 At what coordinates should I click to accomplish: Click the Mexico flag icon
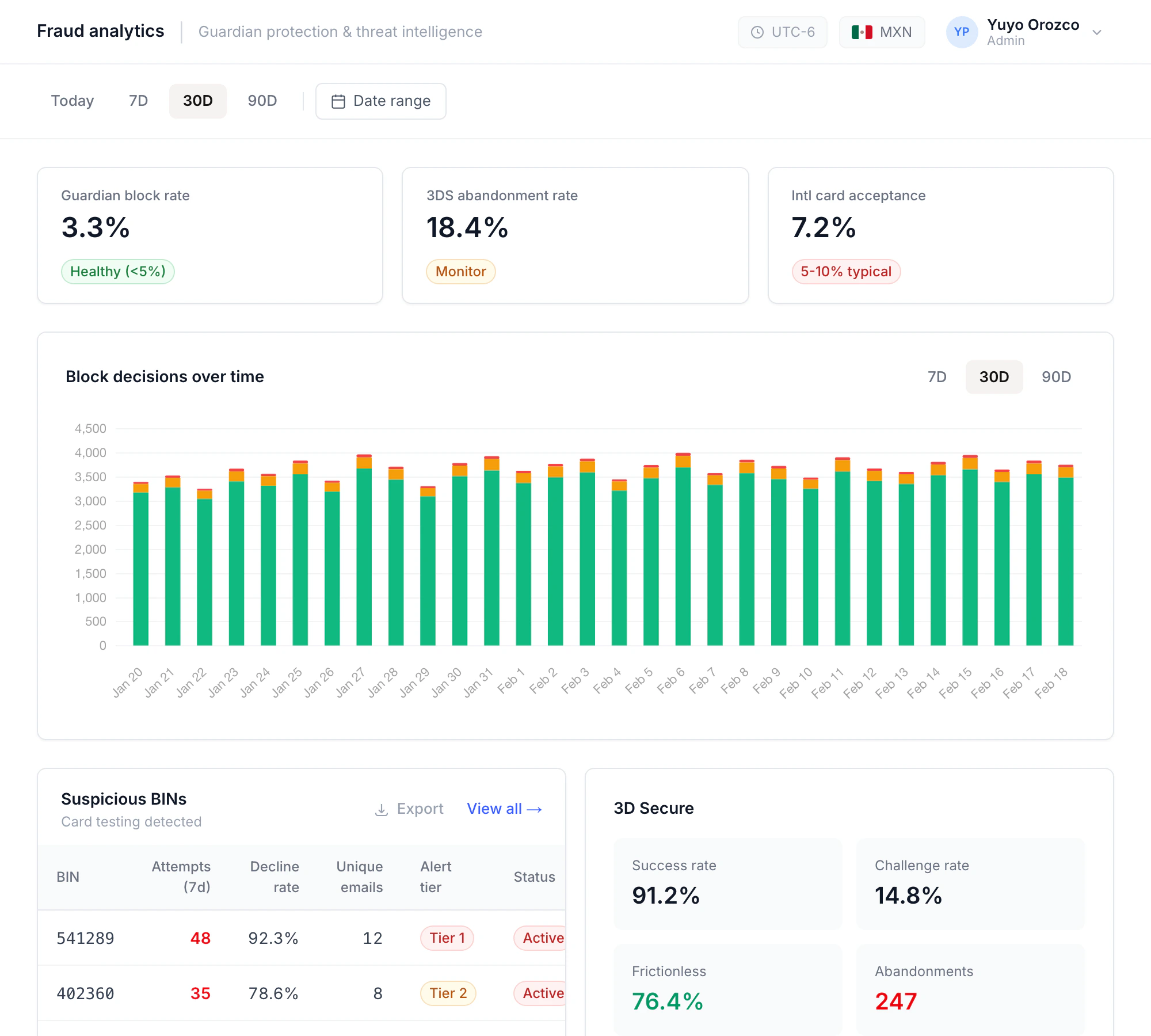pyautogui.click(x=862, y=32)
